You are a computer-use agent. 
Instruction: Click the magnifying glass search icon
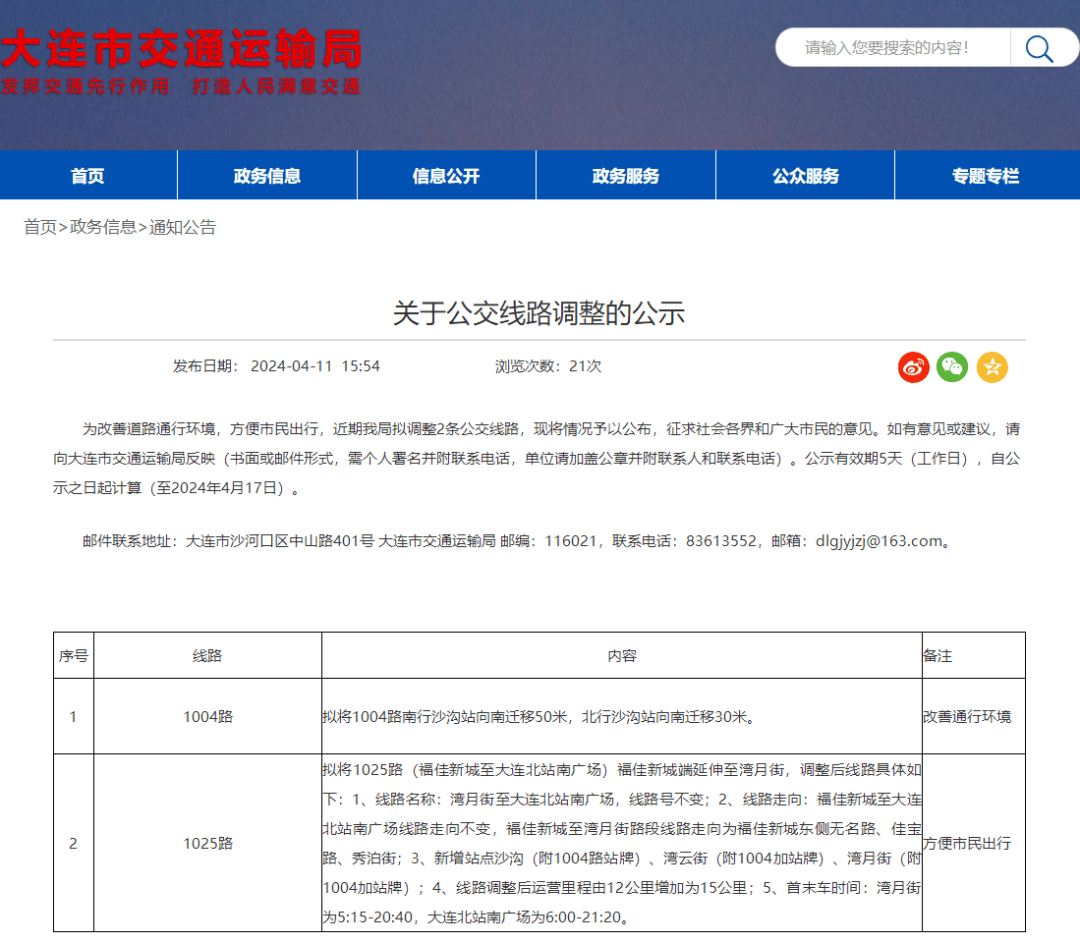(1038, 47)
